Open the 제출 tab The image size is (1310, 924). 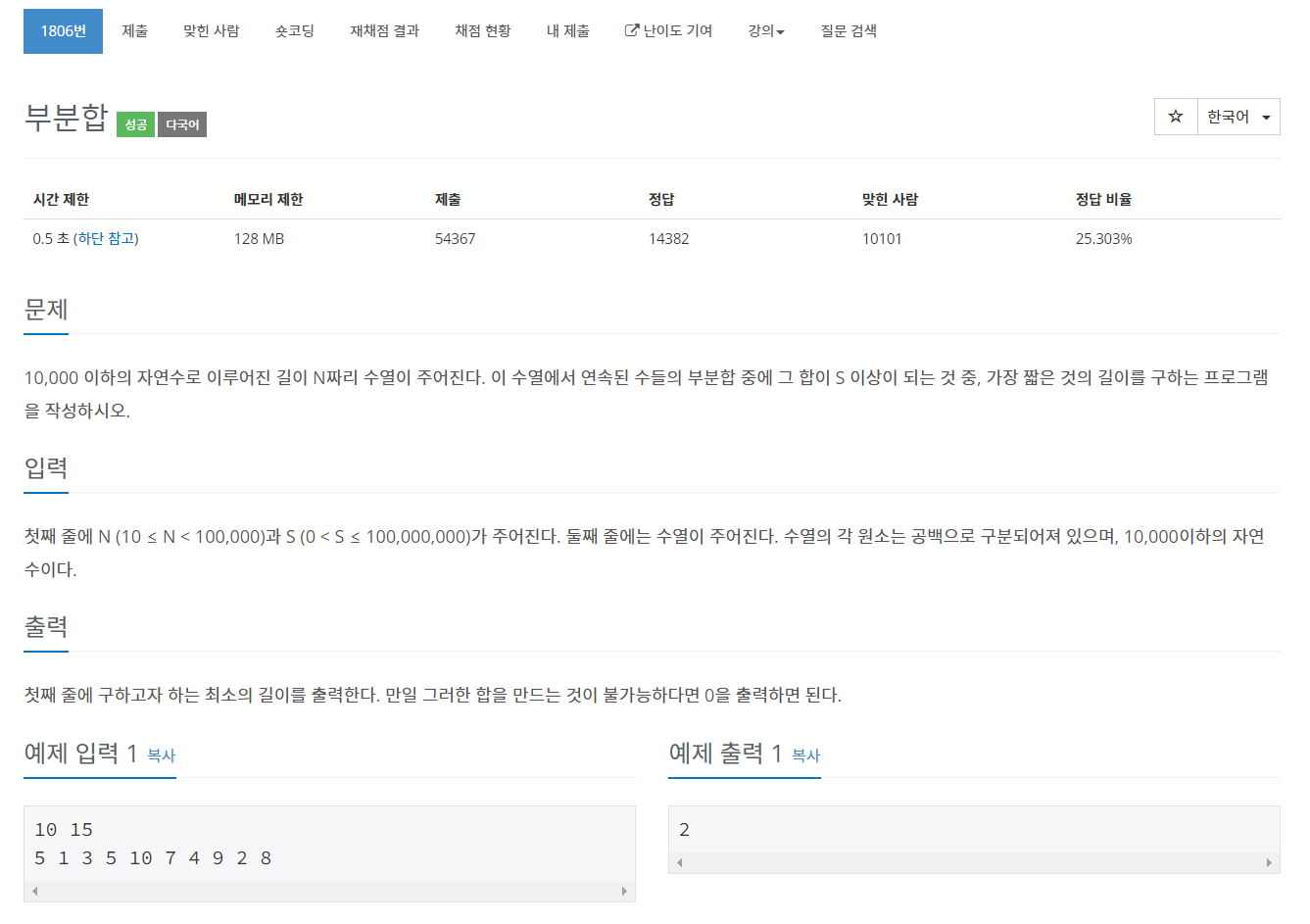click(x=135, y=31)
